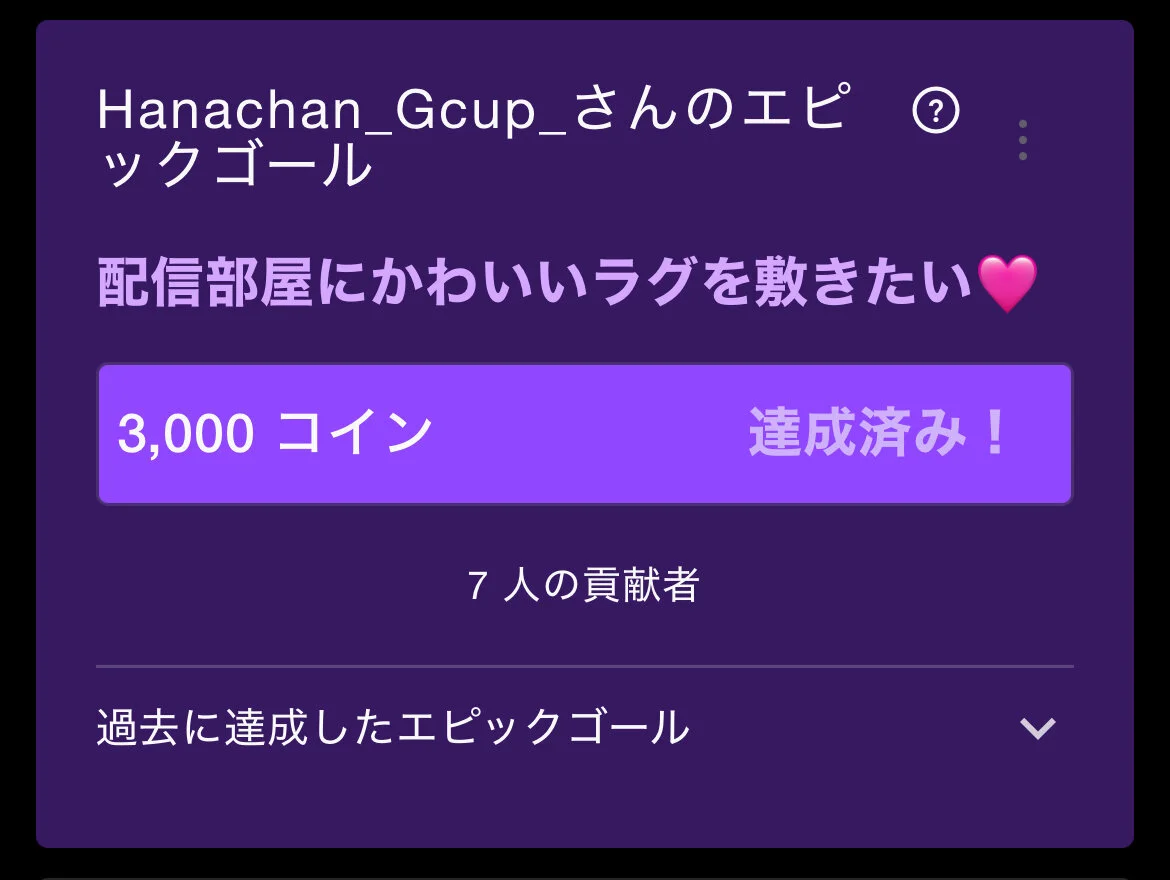The image size is (1170, 880).
Task: View the 7 人の貢献者 contributors list
Action: 584,584
